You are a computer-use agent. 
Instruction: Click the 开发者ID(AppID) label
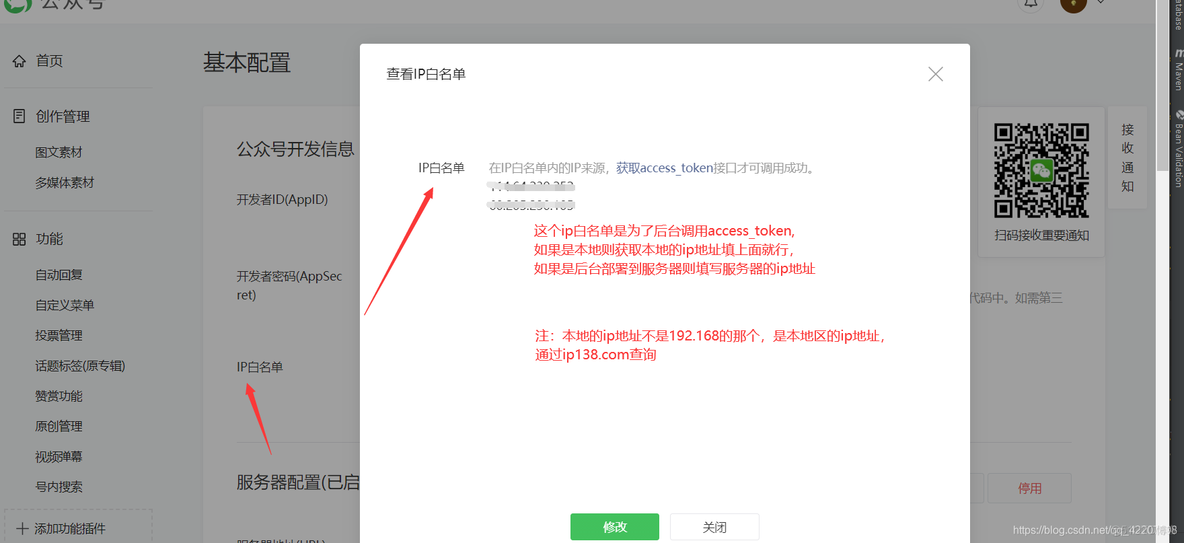point(282,200)
